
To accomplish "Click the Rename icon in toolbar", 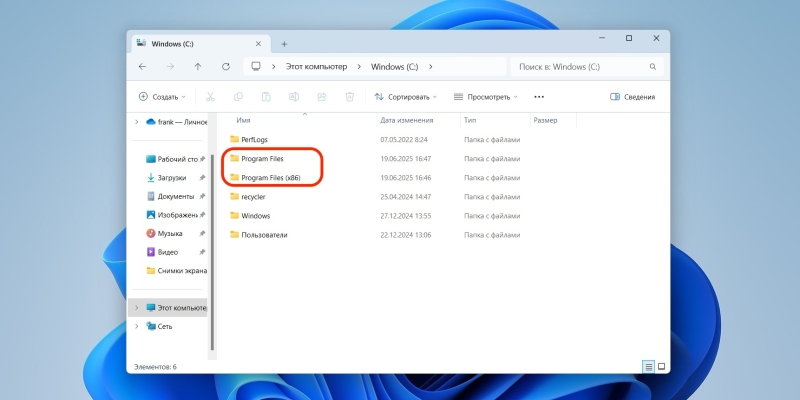I will coord(294,96).
